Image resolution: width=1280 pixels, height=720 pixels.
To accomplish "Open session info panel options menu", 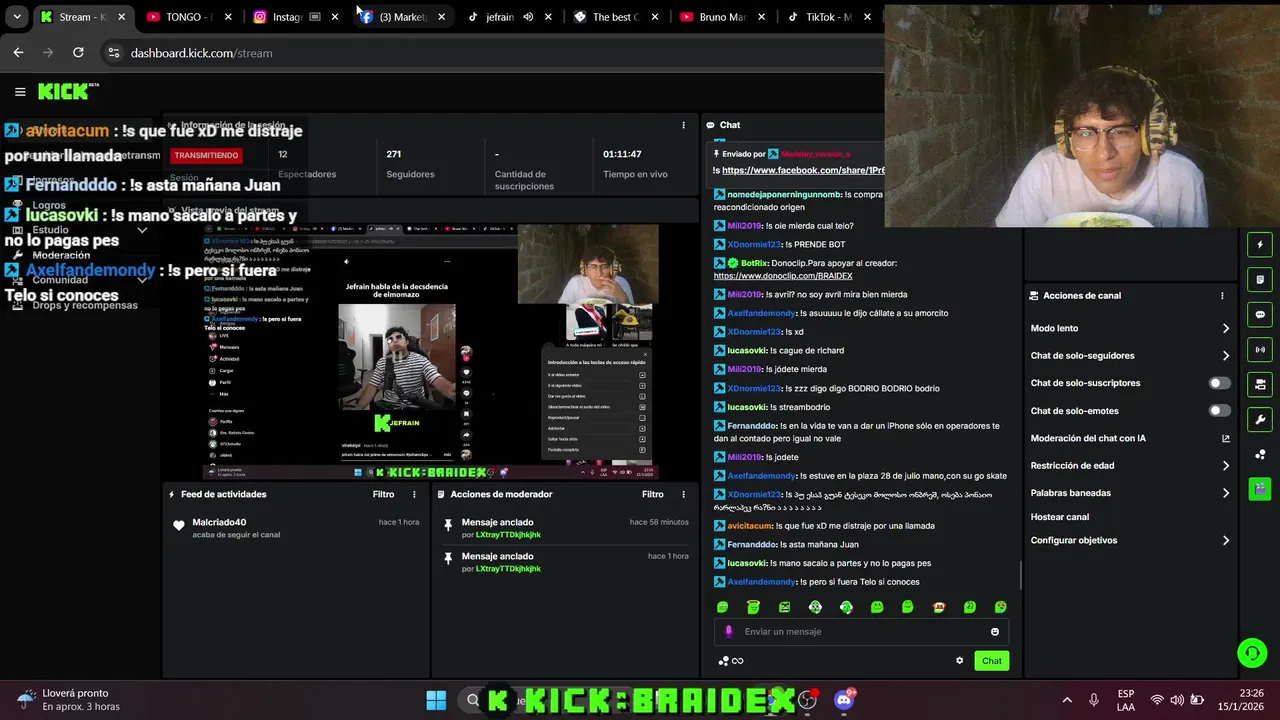I will point(684,125).
